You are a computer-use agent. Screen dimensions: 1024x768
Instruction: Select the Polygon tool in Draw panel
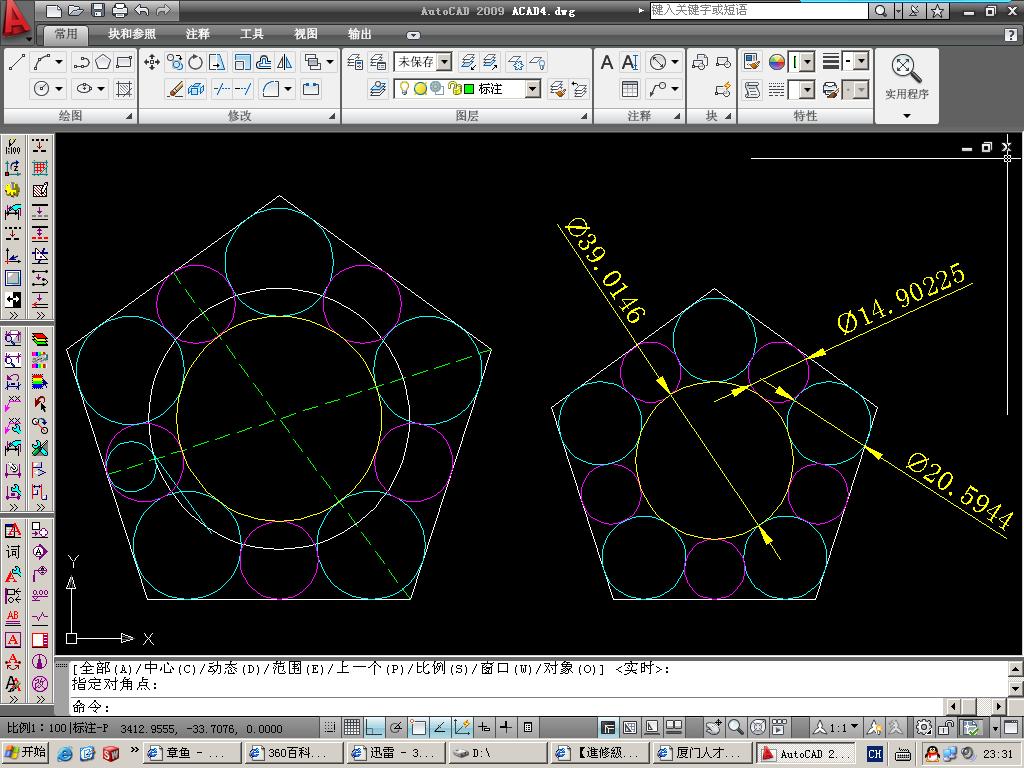[103, 63]
